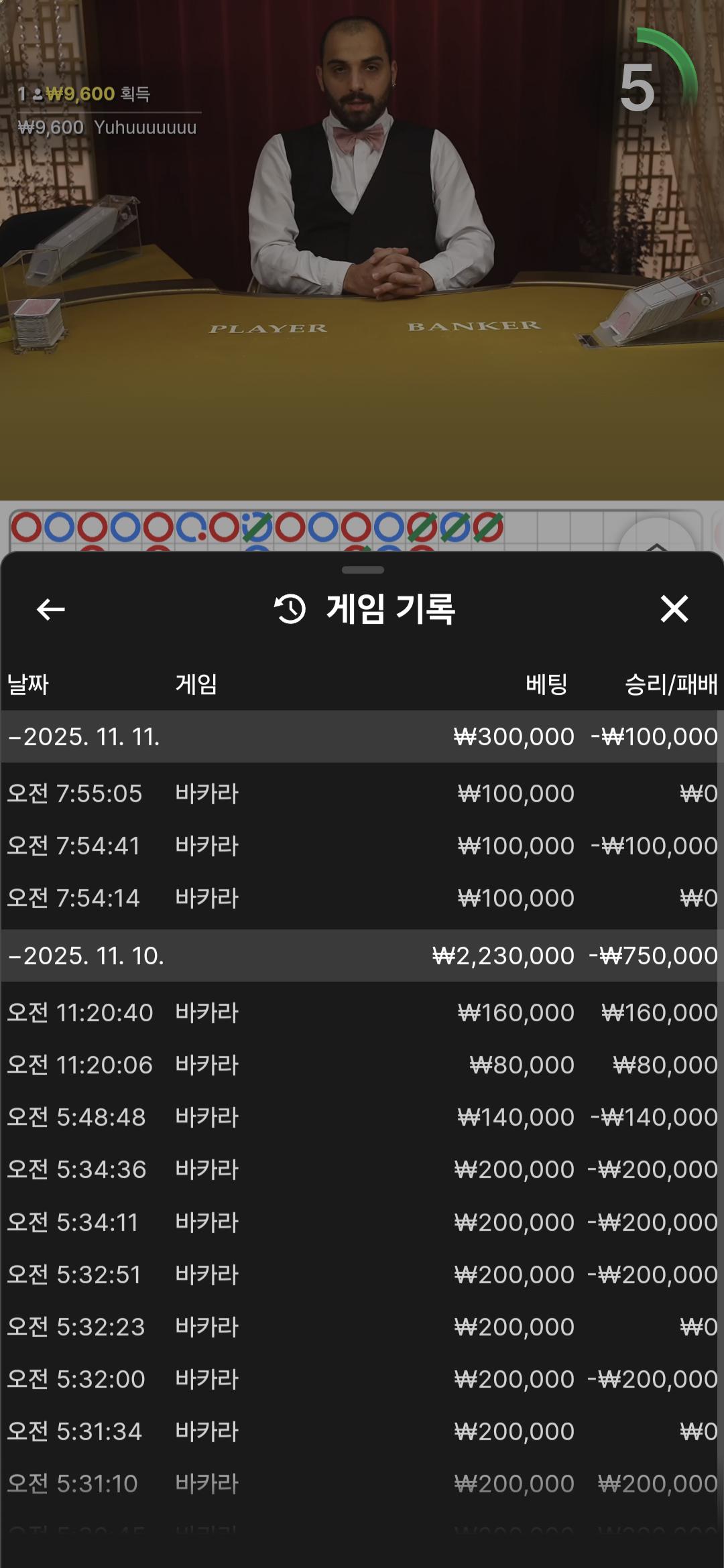The width and height of the screenshot is (724, 1568).
Task: Open the 오전 11:20:40 winning round
Action: click(x=362, y=1012)
